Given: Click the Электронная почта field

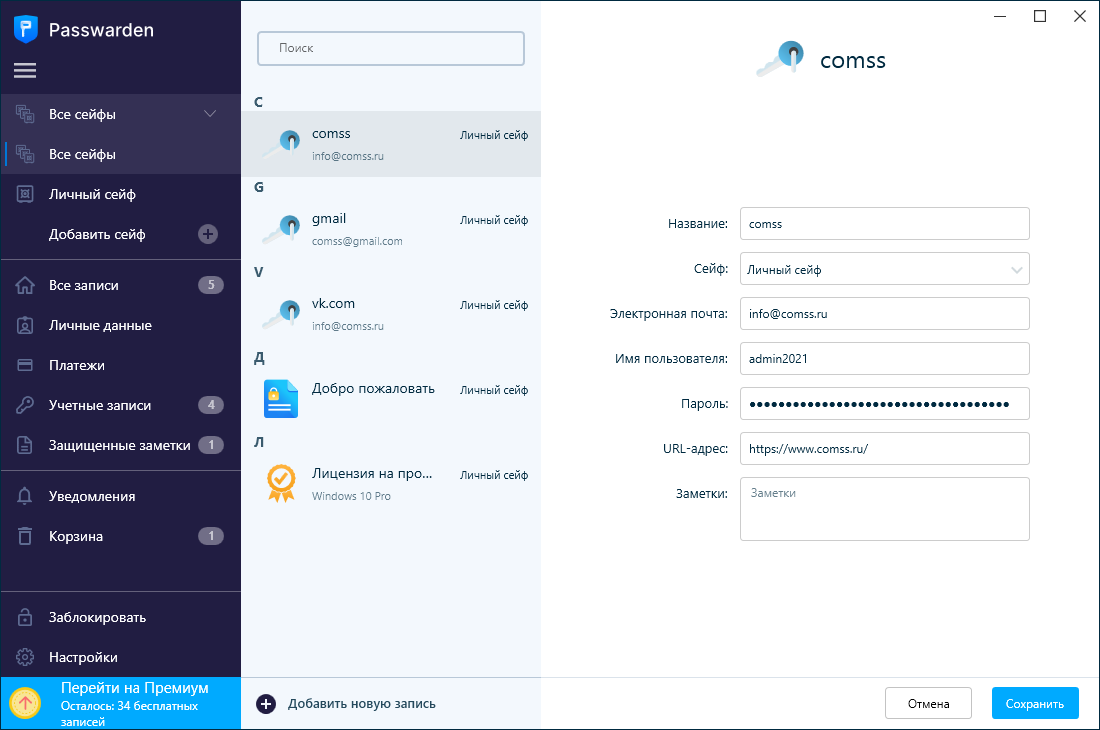Looking at the screenshot, I should pyautogui.click(x=885, y=313).
